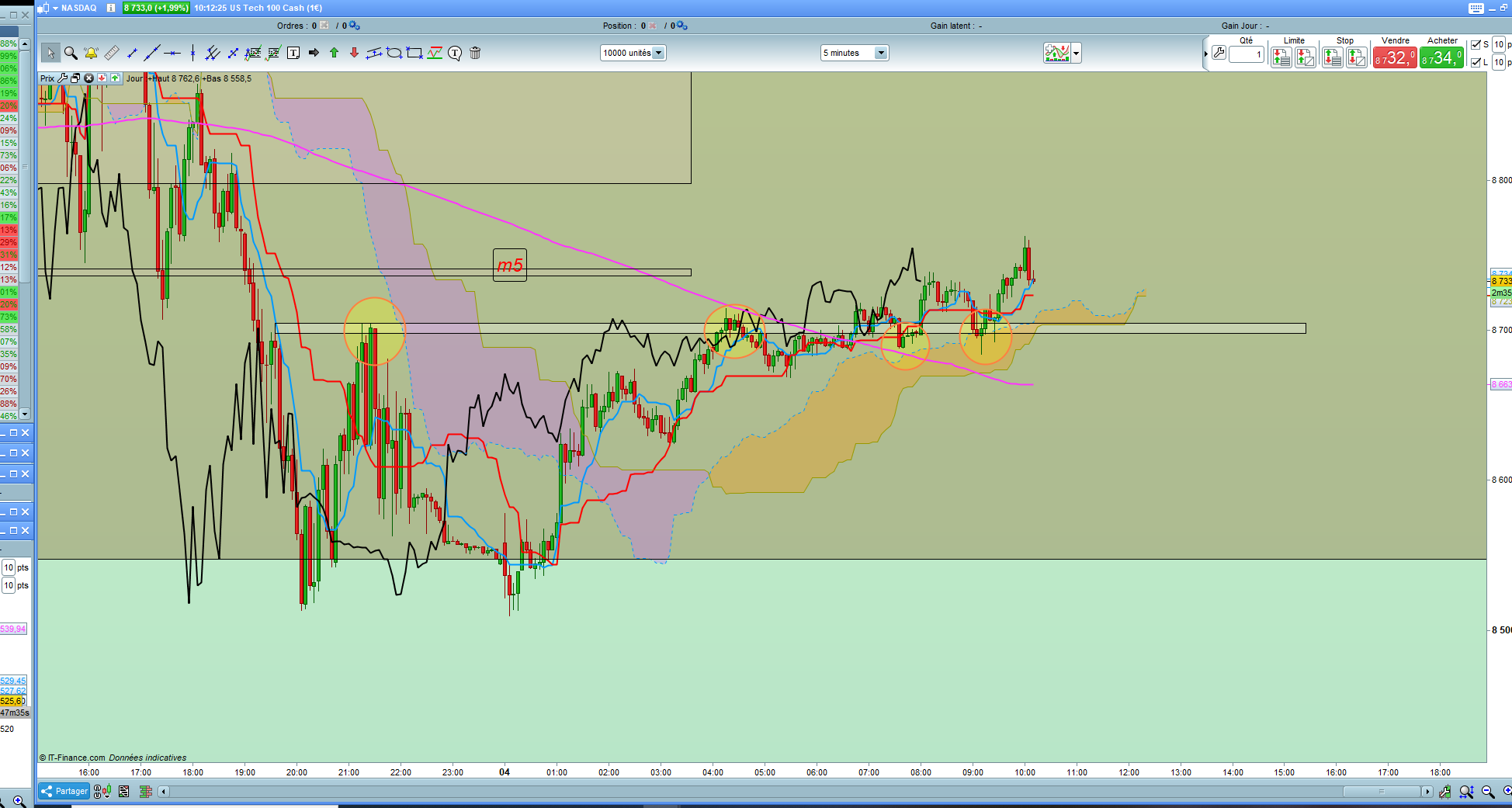
Task: Choose the rectangle drawing tool
Action: pyautogui.click(x=414, y=53)
